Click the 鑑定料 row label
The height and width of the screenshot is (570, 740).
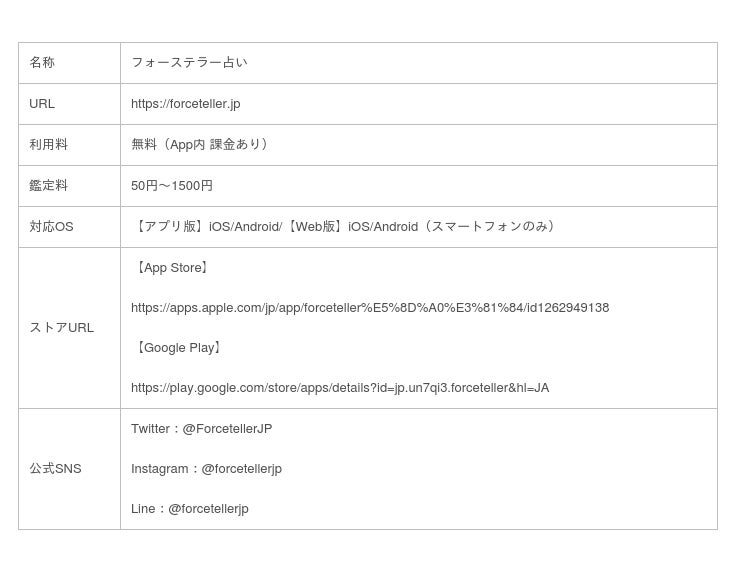(x=48, y=186)
